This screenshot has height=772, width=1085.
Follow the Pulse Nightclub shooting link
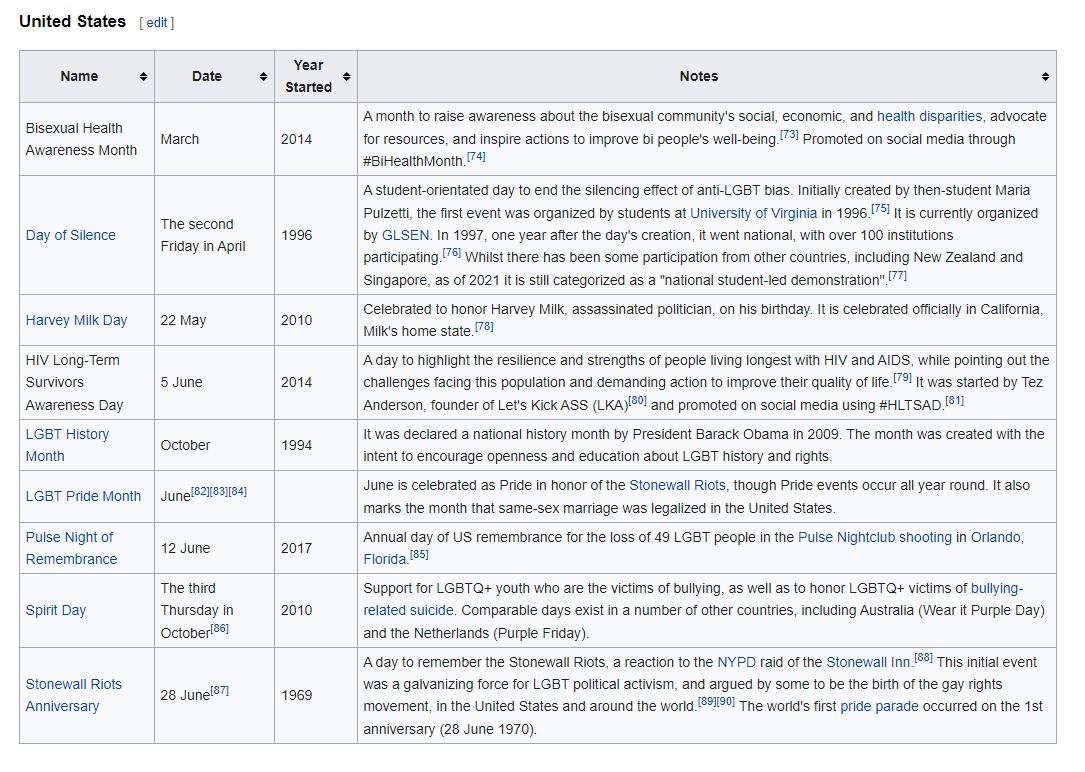click(x=875, y=537)
